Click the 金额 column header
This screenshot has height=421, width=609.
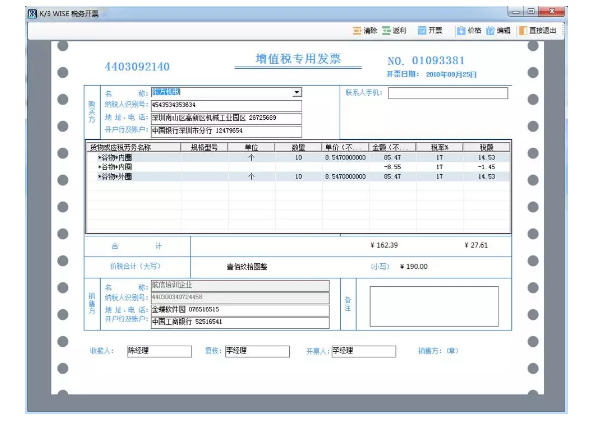click(x=392, y=147)
